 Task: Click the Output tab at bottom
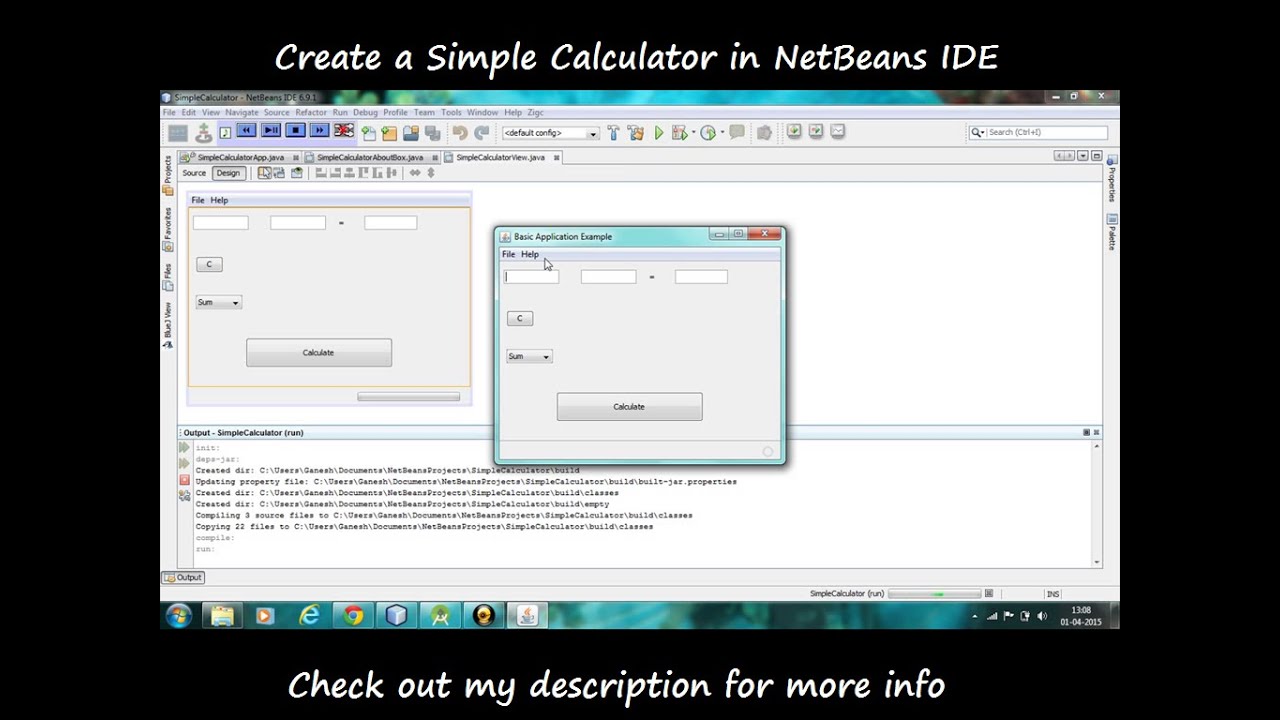[183, 577]
